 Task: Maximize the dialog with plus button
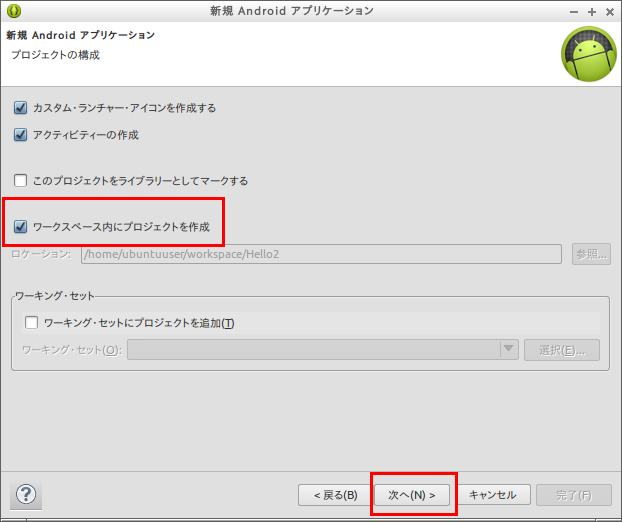tap(592, 12)
